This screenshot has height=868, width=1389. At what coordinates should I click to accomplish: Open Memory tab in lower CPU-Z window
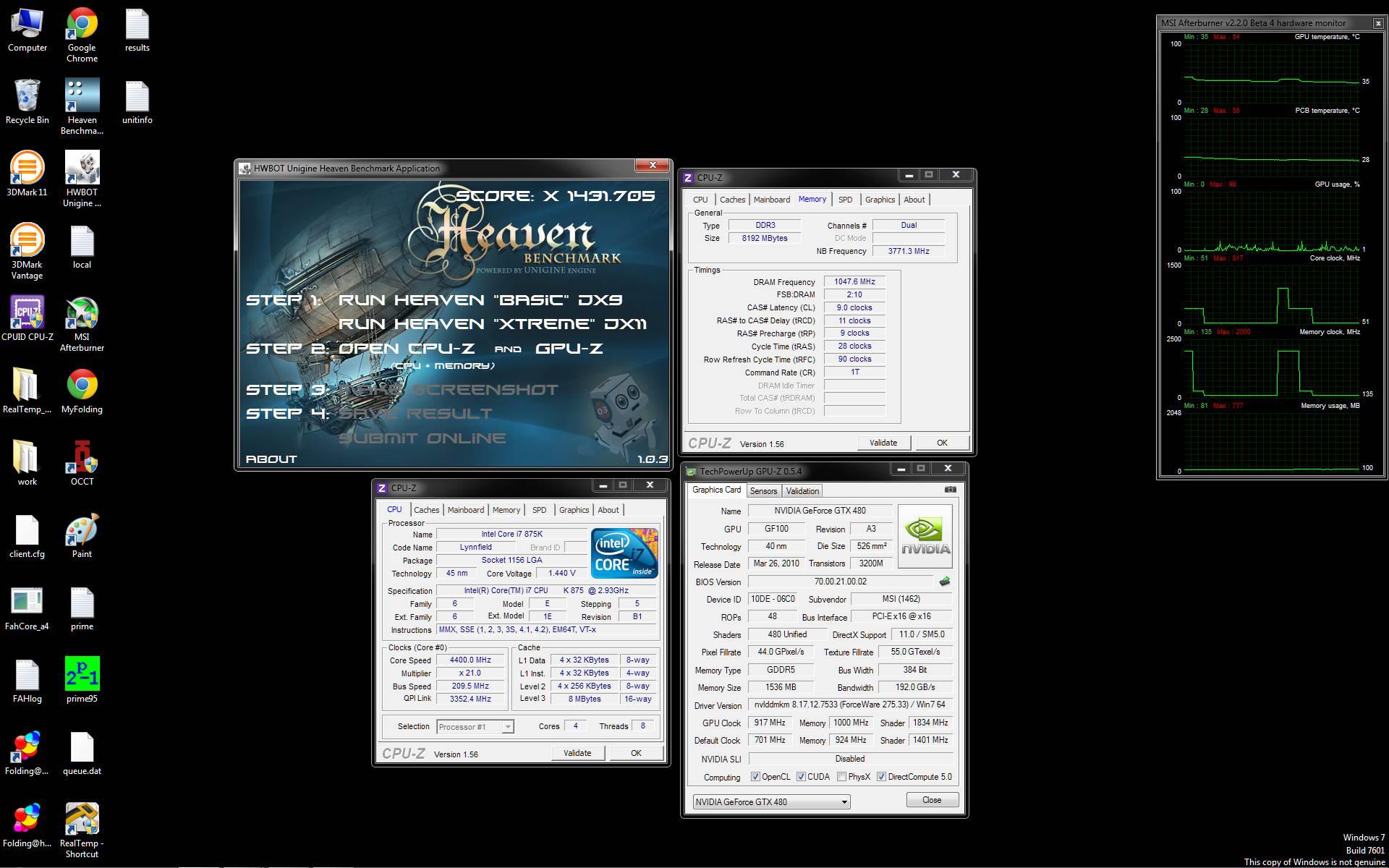(506, 510)
